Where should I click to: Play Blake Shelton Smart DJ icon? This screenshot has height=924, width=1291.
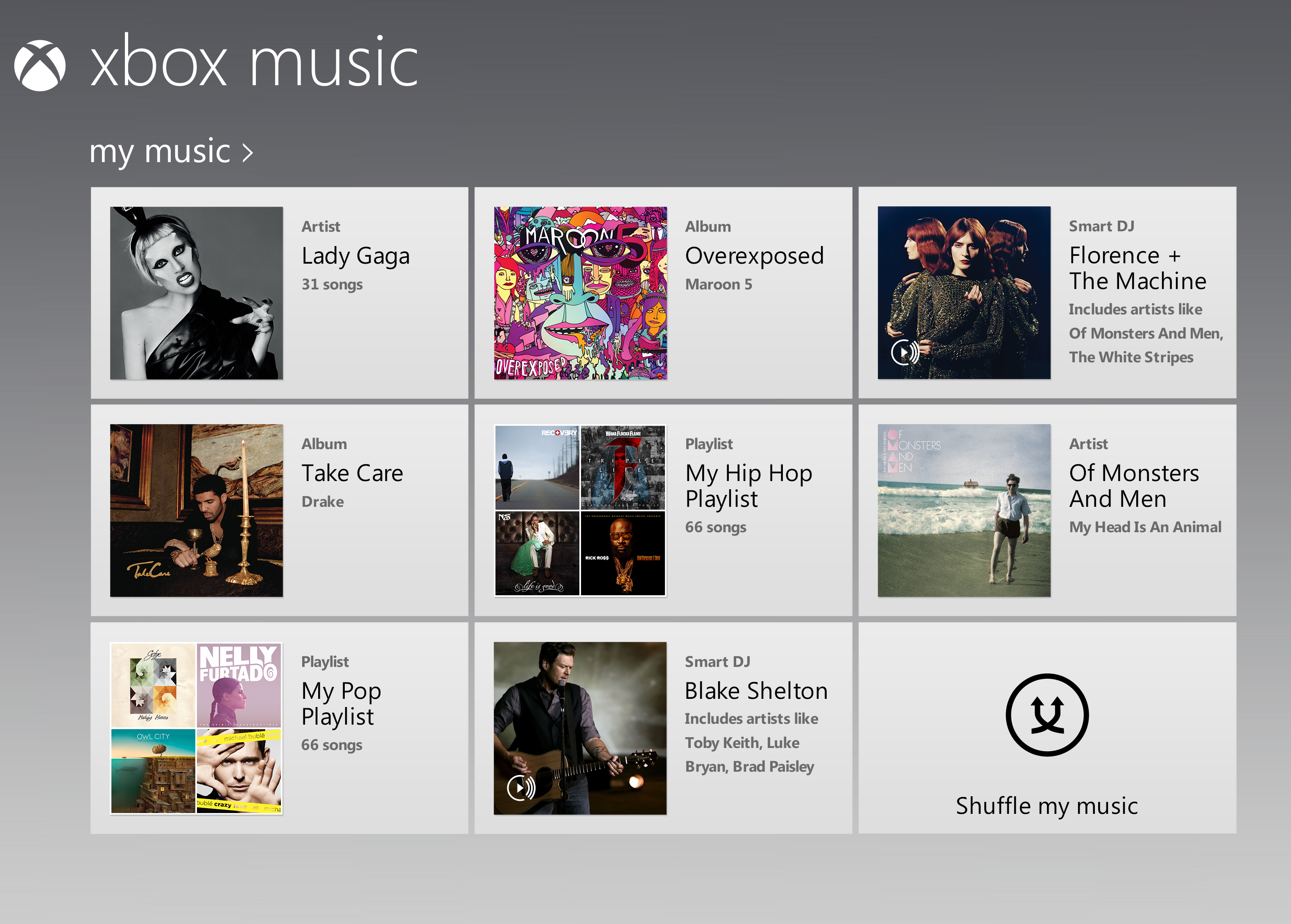pos(520,788)
